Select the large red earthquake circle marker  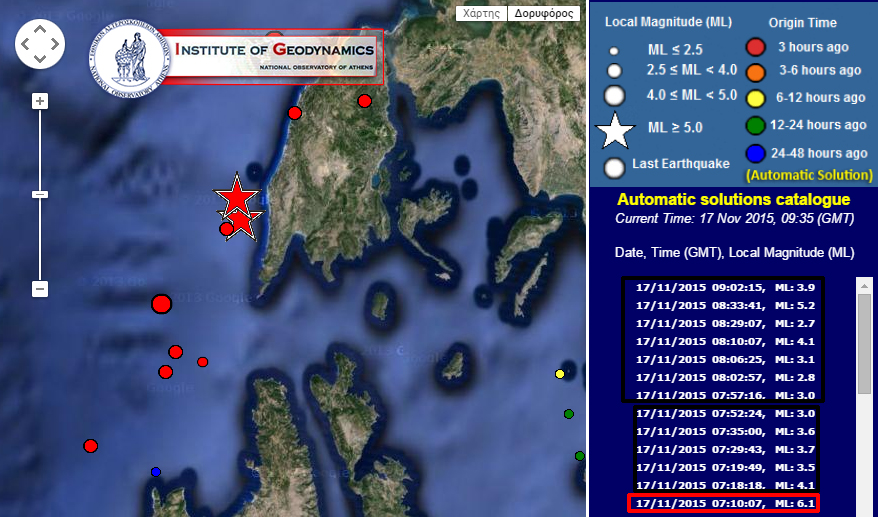pyautogui.click(x=161, y=303)
